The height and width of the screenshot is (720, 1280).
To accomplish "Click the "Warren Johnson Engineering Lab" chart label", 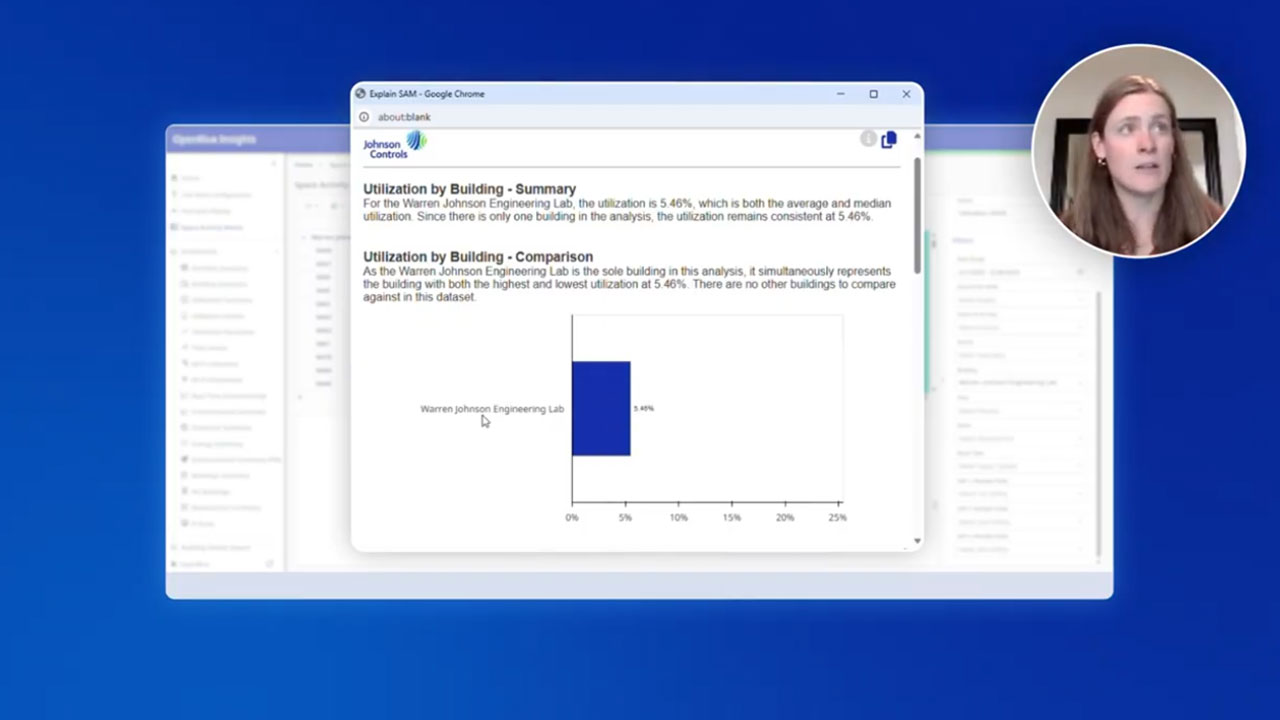I will 492,409.
